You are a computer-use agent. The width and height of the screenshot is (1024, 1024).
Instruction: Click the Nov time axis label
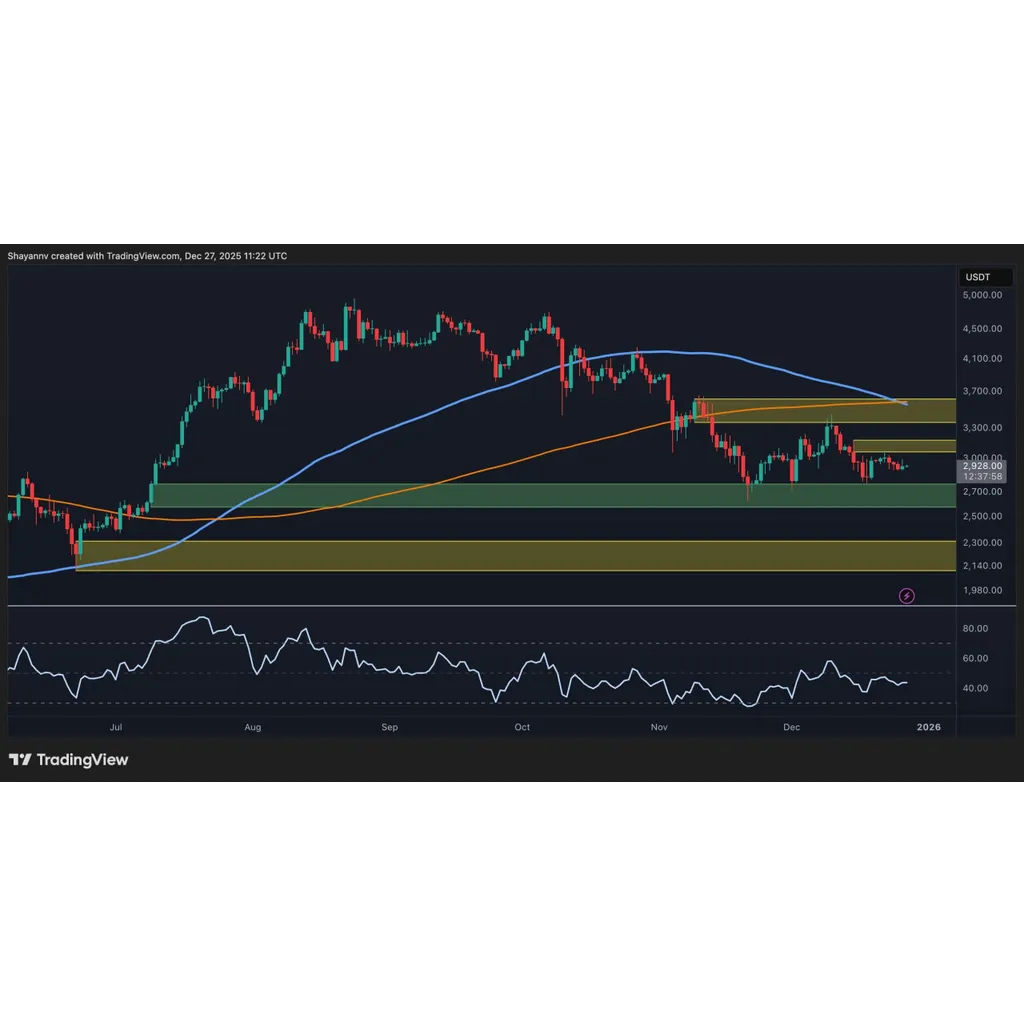(x=659, y=727)
